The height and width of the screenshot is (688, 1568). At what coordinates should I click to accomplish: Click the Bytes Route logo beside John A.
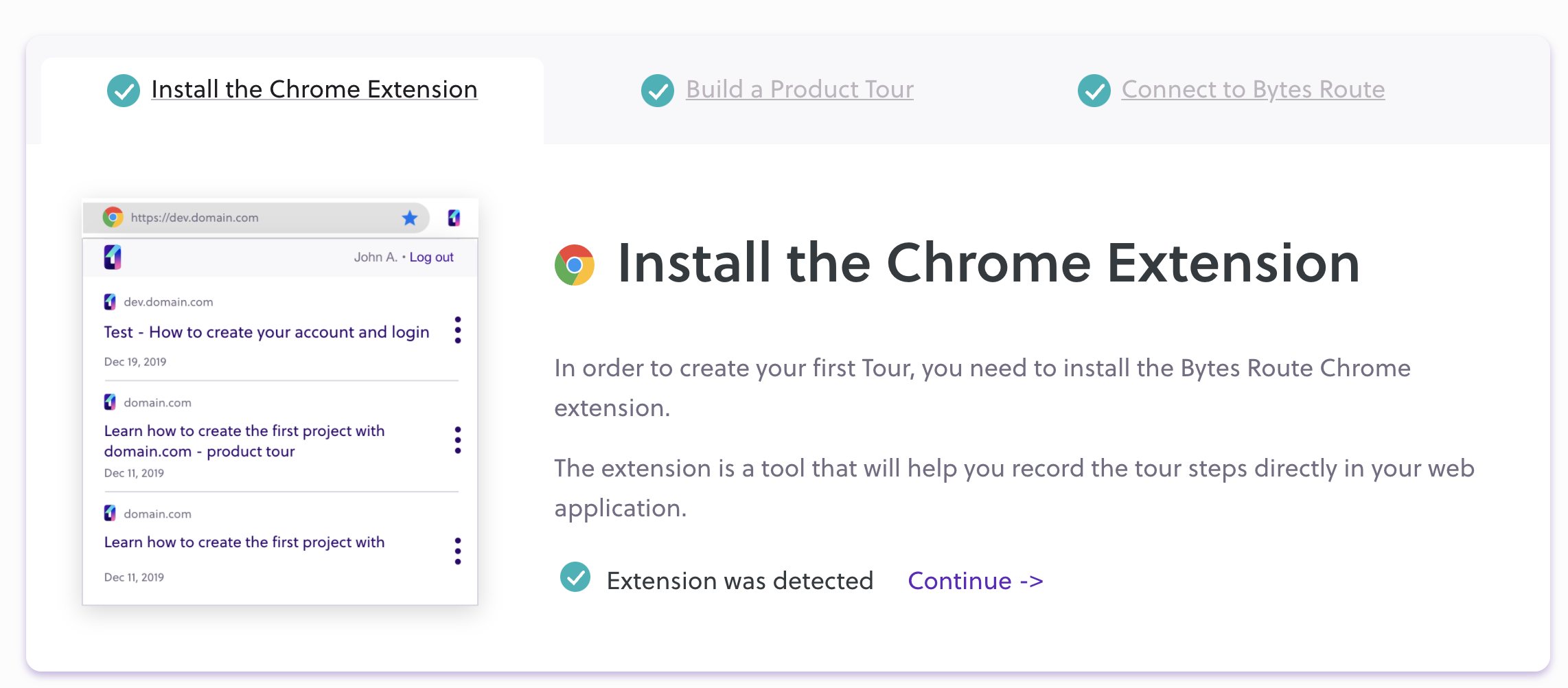click(113, 257)
